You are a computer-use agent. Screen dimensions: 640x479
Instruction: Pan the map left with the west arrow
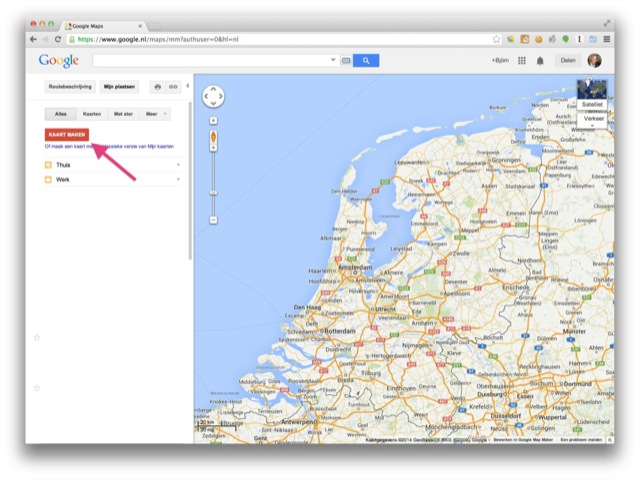tap(206, 96)
